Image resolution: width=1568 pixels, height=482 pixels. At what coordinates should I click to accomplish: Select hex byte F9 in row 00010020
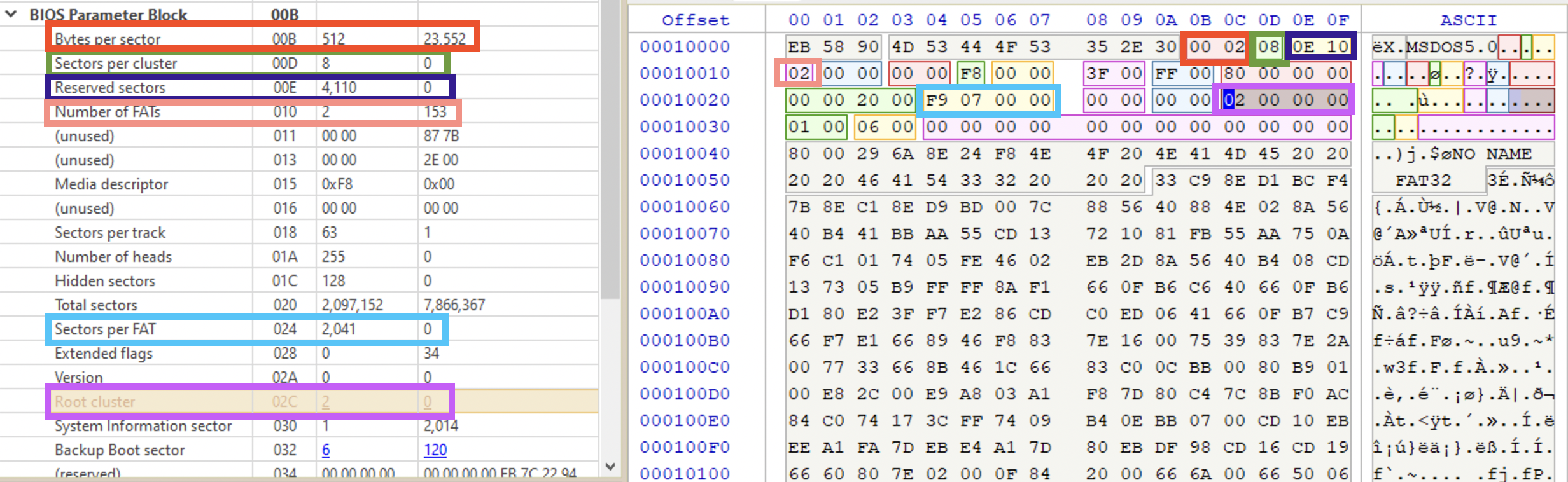[936, 100]
